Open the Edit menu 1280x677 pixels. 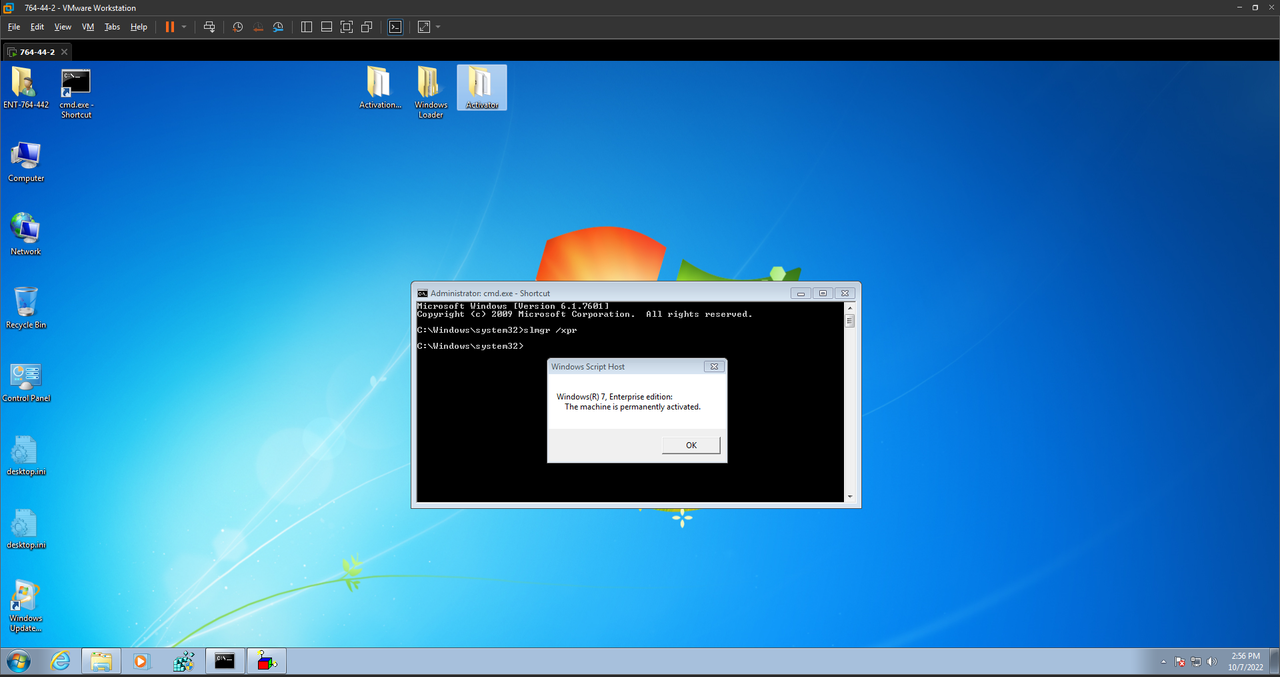click(x=37, y=27)
